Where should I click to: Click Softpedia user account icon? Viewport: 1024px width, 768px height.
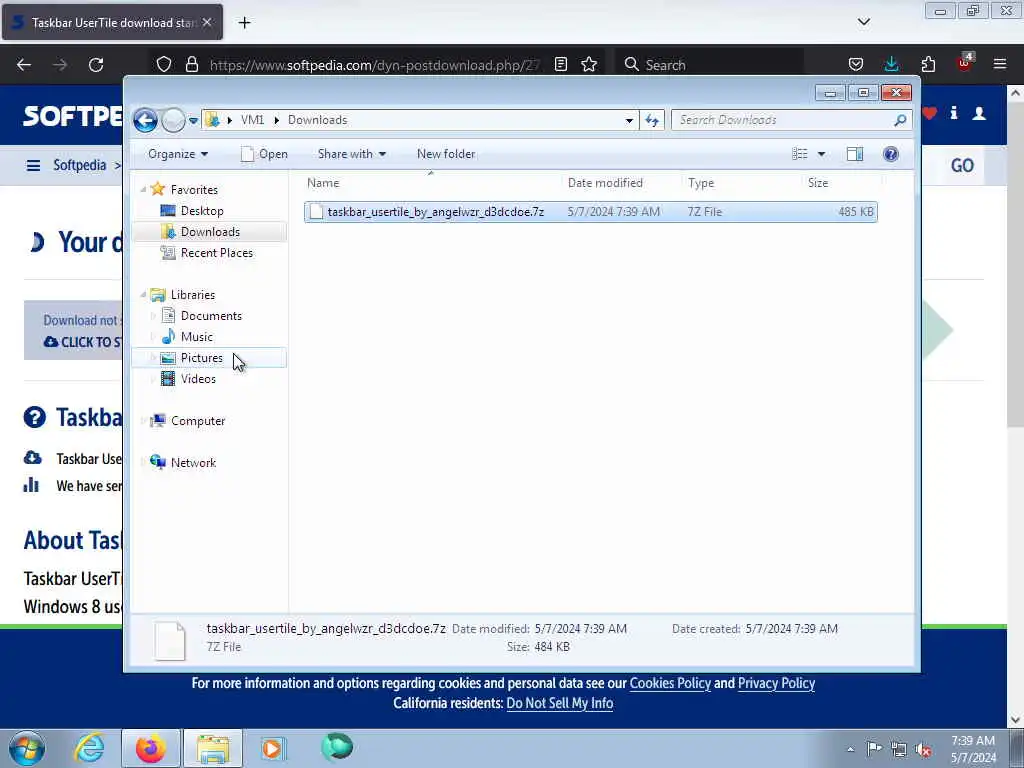pyautogui.click(x=979, y=113)
